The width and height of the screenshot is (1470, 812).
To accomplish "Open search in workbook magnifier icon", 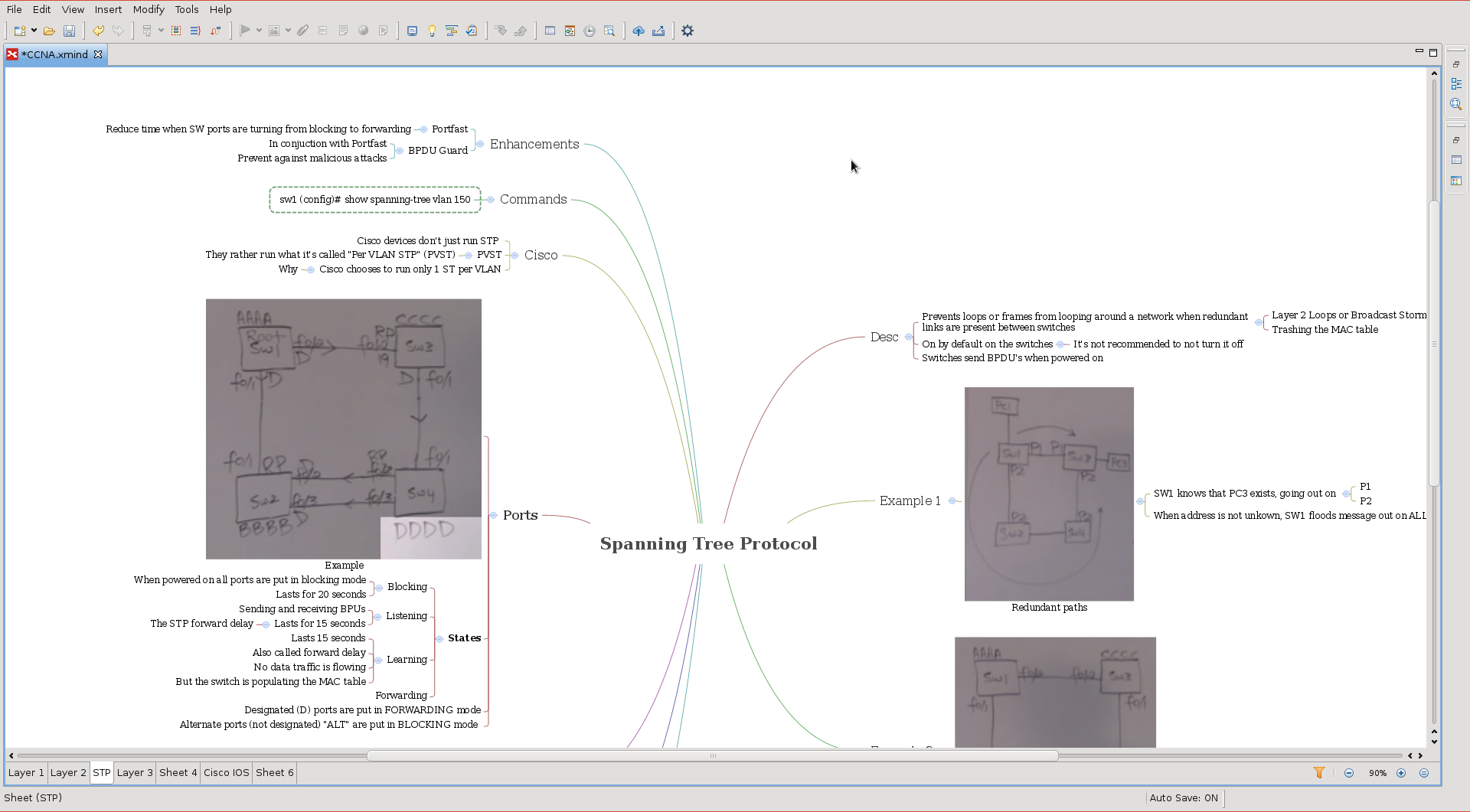I will click(609, 31).
